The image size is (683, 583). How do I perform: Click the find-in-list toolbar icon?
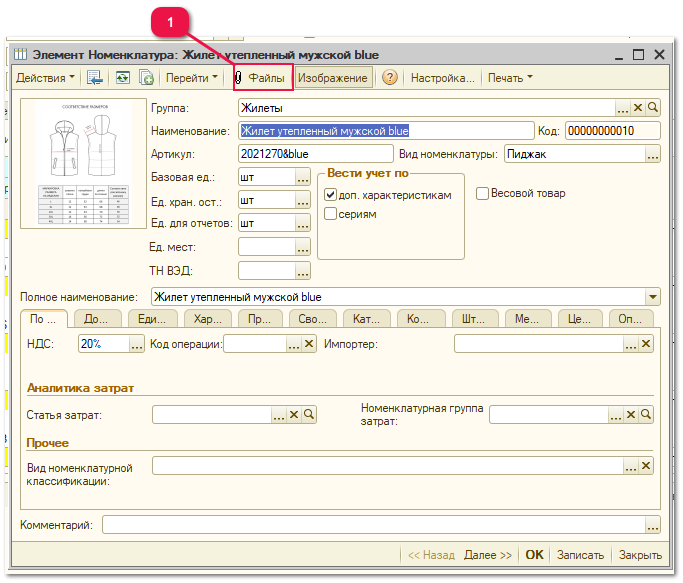coord(95,78)
